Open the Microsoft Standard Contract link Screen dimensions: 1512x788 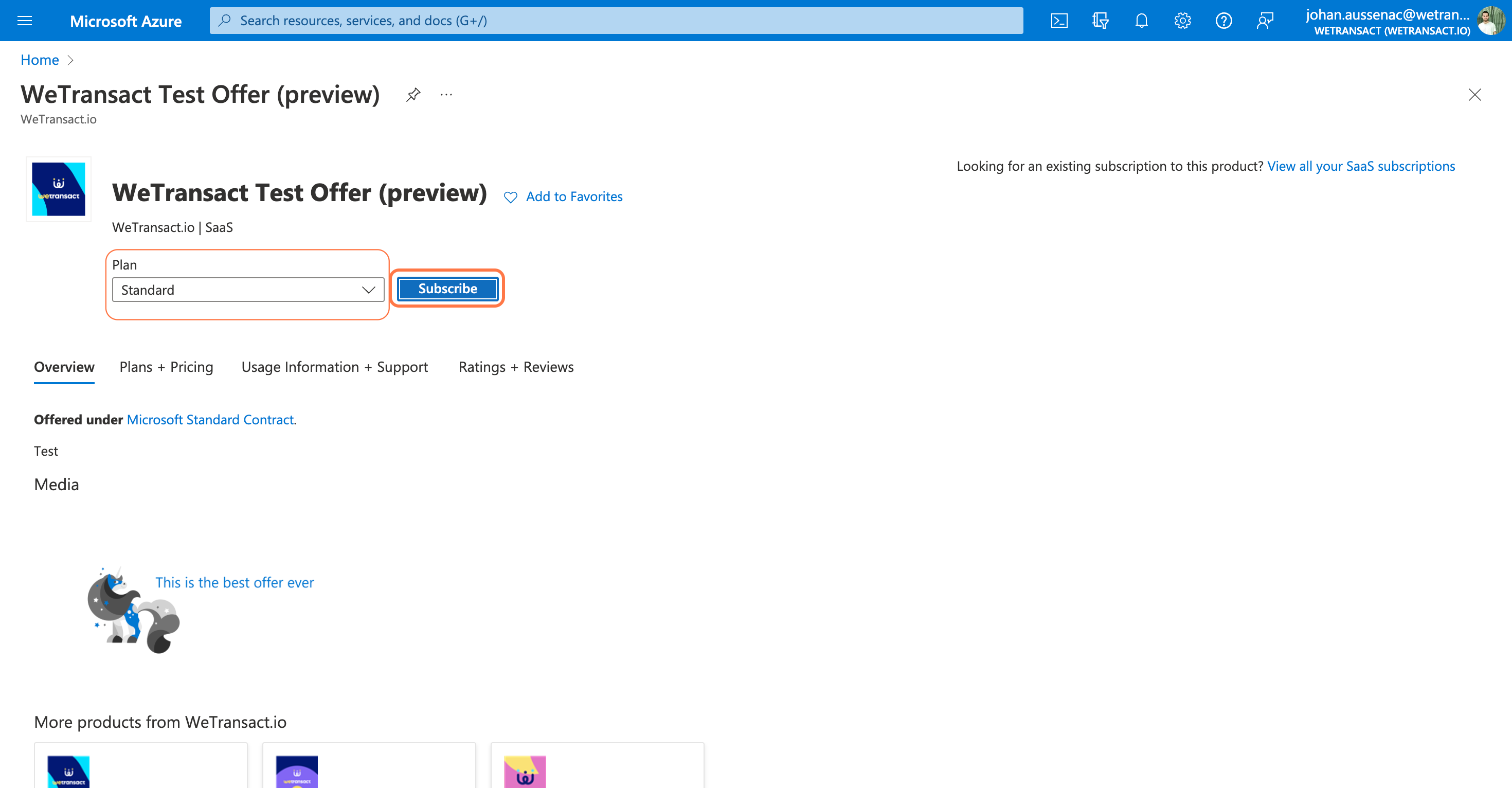pyautogui.click(x=210, y=420)
